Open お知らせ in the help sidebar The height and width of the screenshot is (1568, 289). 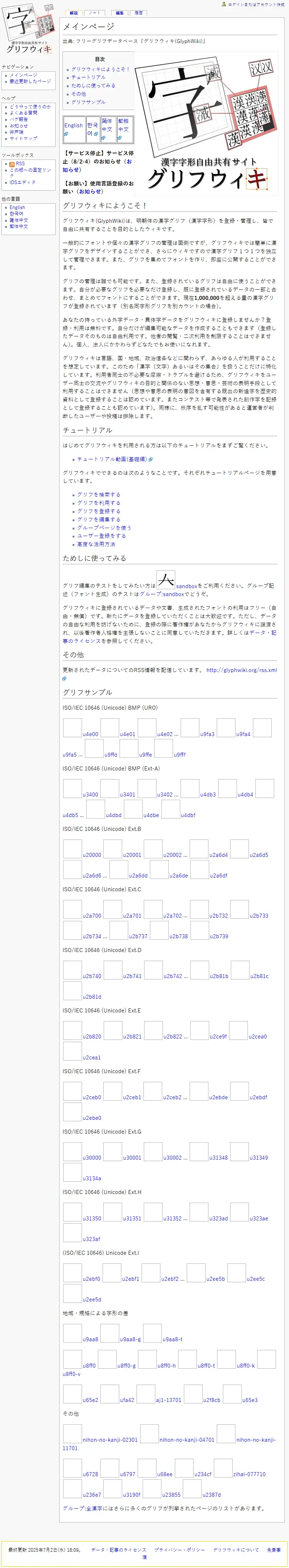point(19,126)
